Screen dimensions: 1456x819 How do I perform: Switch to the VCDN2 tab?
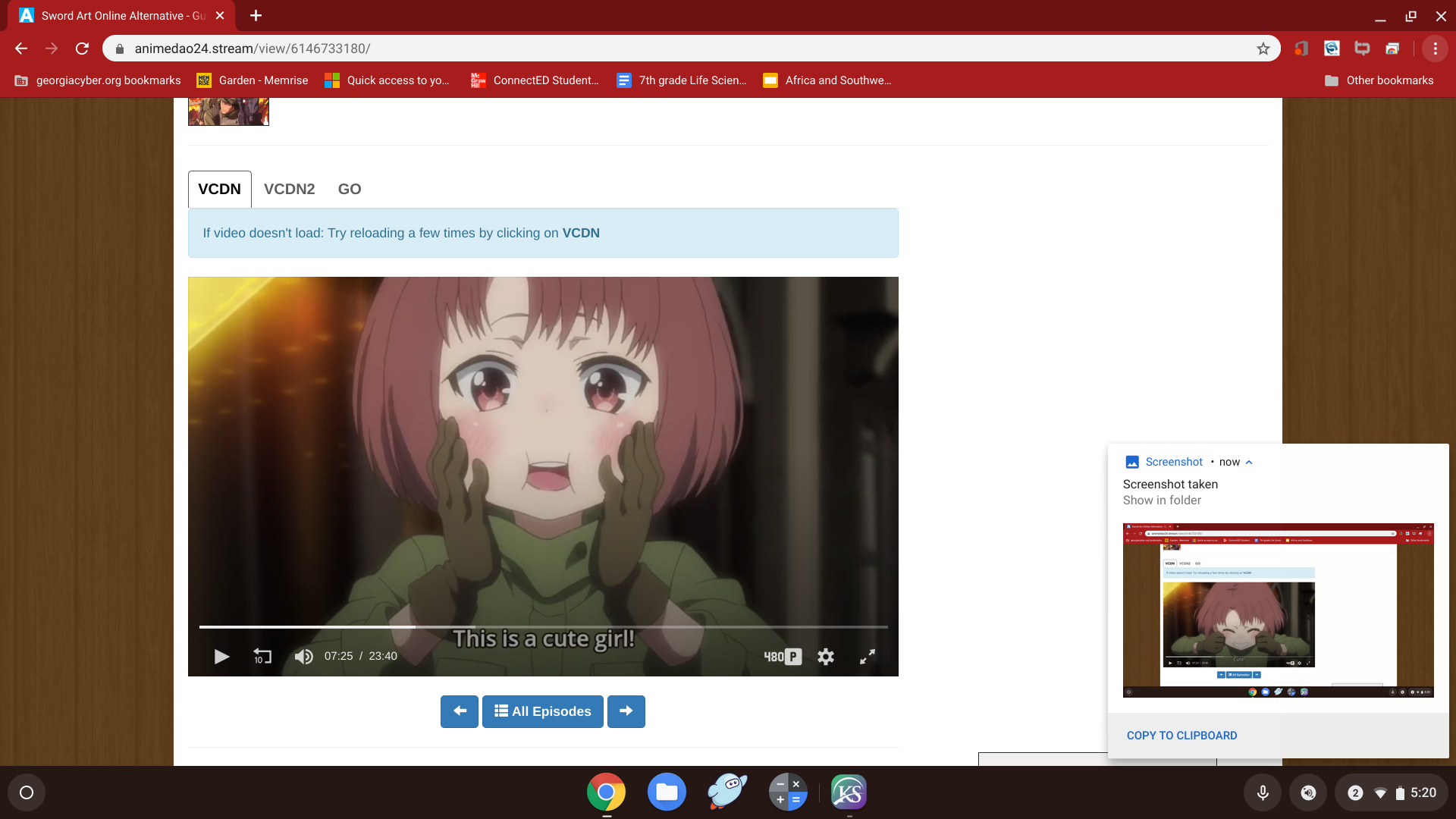(289, 190)
